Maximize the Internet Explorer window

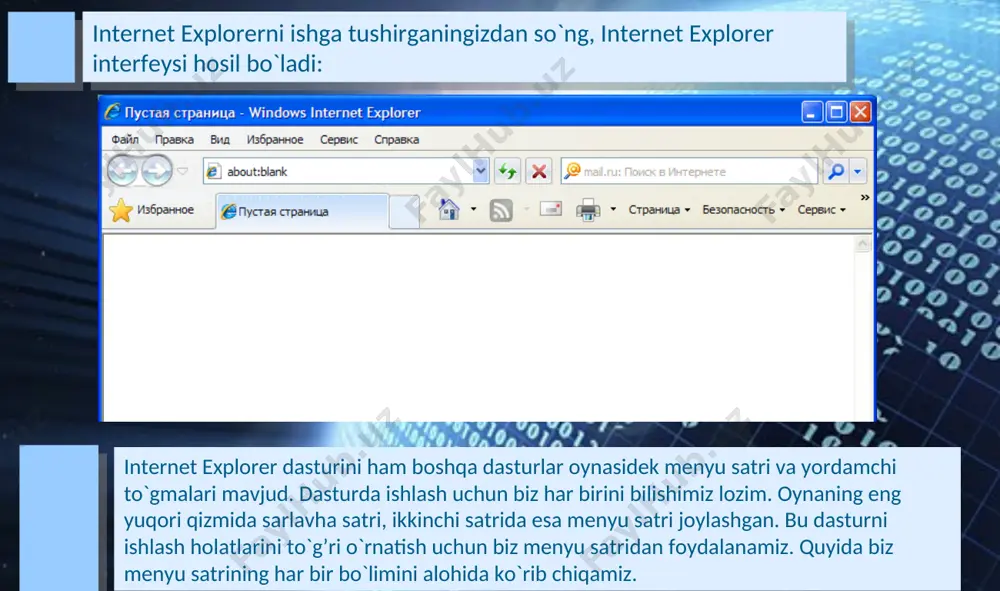click(x=836, y=112)
